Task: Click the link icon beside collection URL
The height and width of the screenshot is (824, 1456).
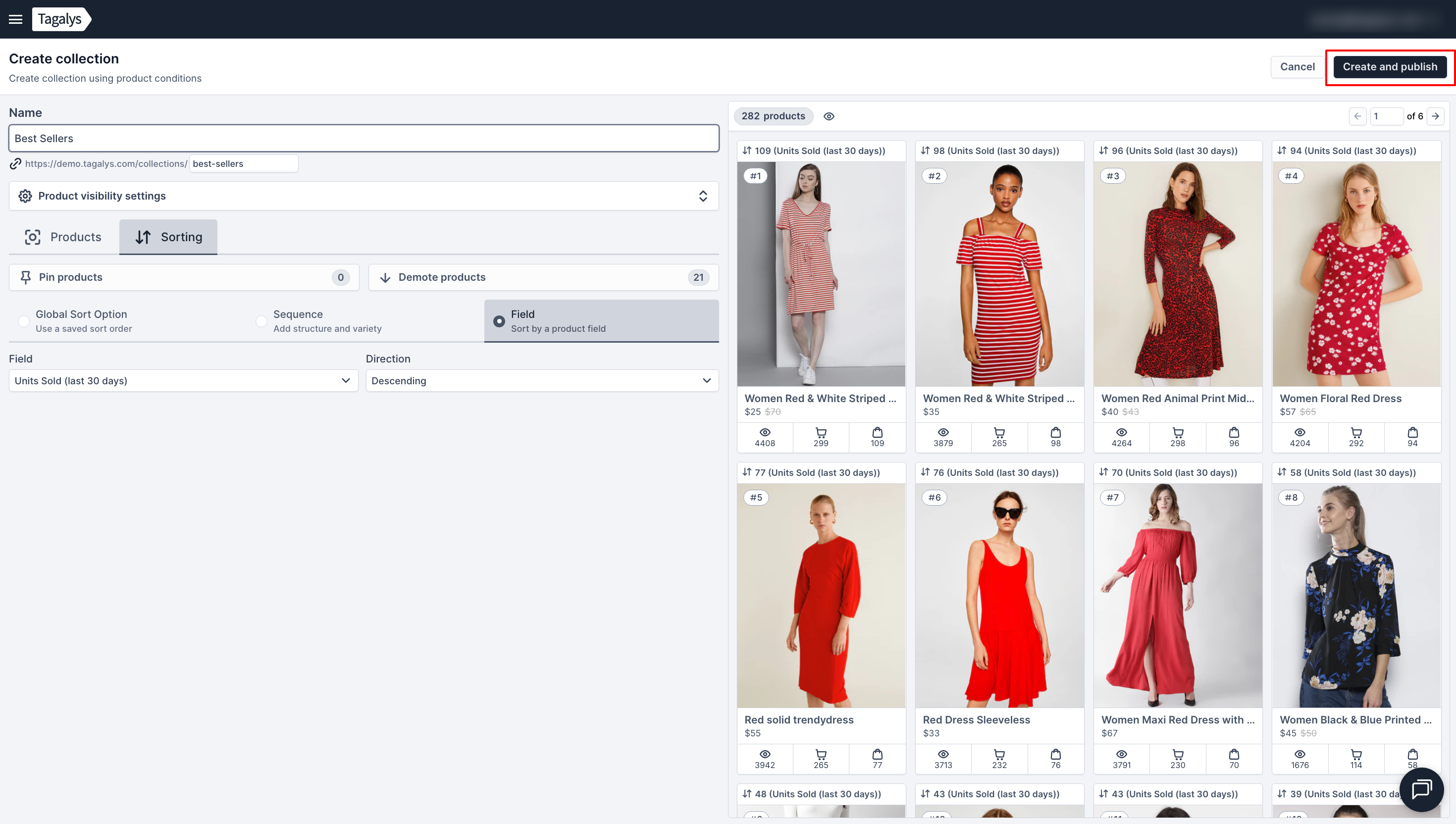Action: pyautogui.click(x=15, y=163)
